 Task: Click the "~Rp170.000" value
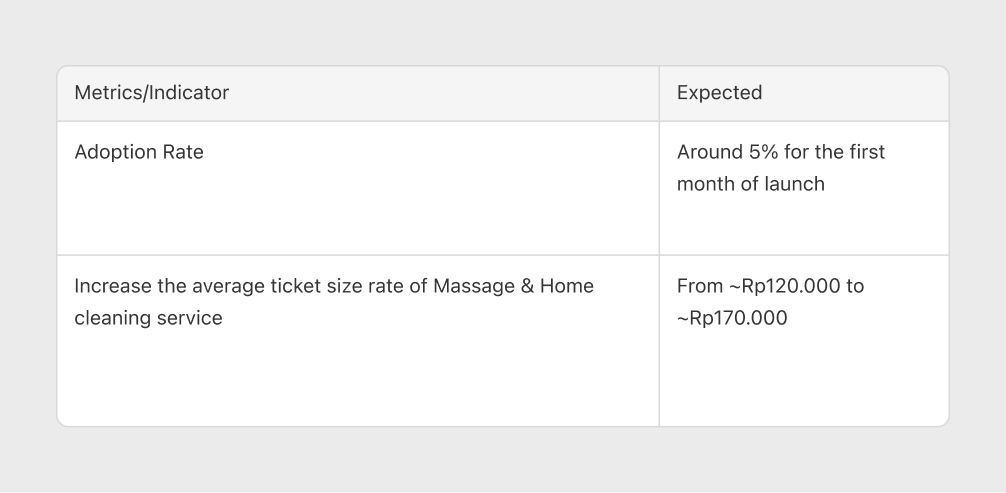coord(732,318)
